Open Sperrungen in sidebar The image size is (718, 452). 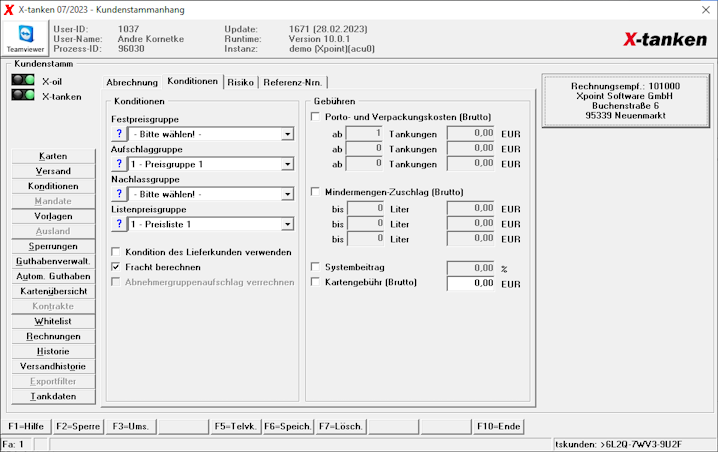point(53,246)
